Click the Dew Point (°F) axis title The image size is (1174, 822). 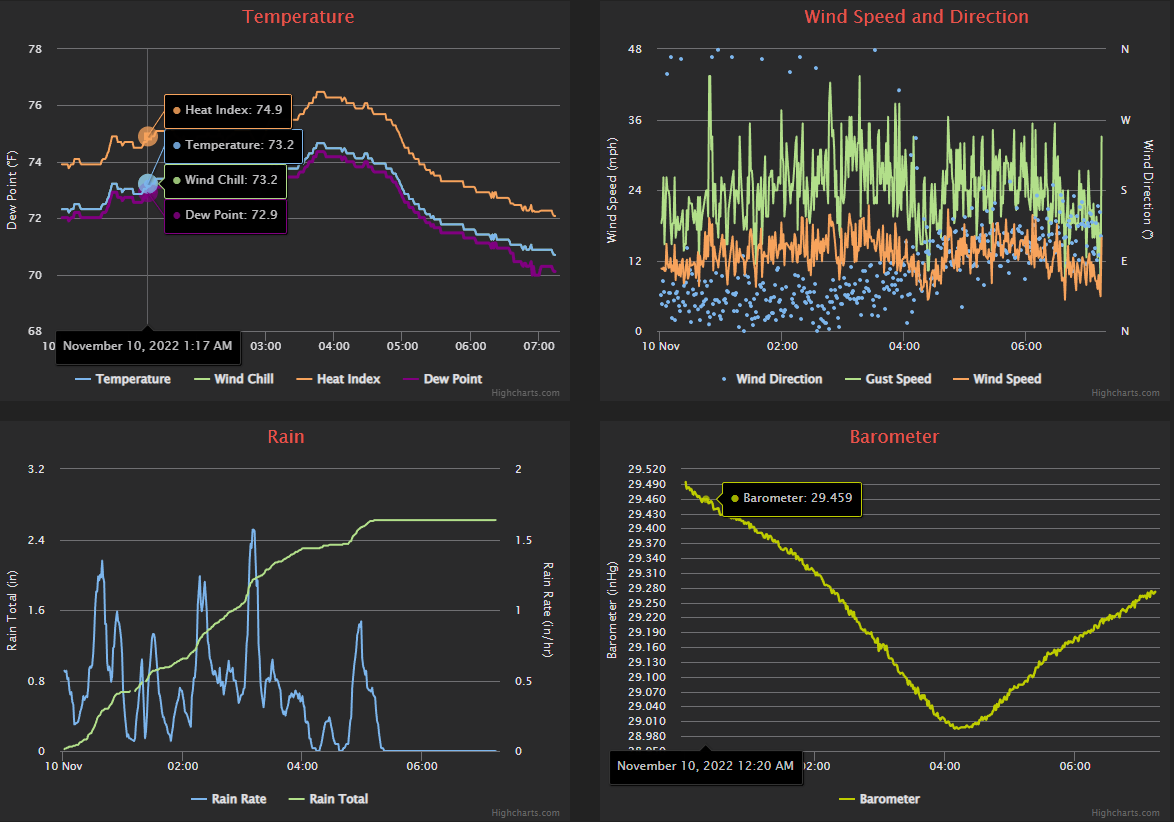point(12,190)
